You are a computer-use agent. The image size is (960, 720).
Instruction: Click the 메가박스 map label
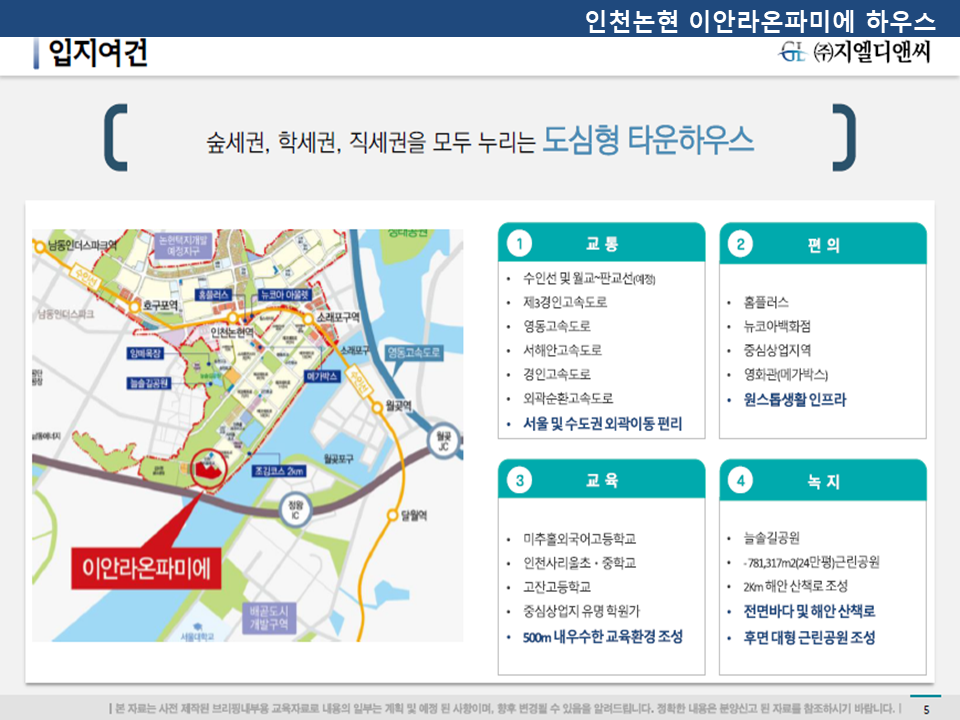coord(322,376)
